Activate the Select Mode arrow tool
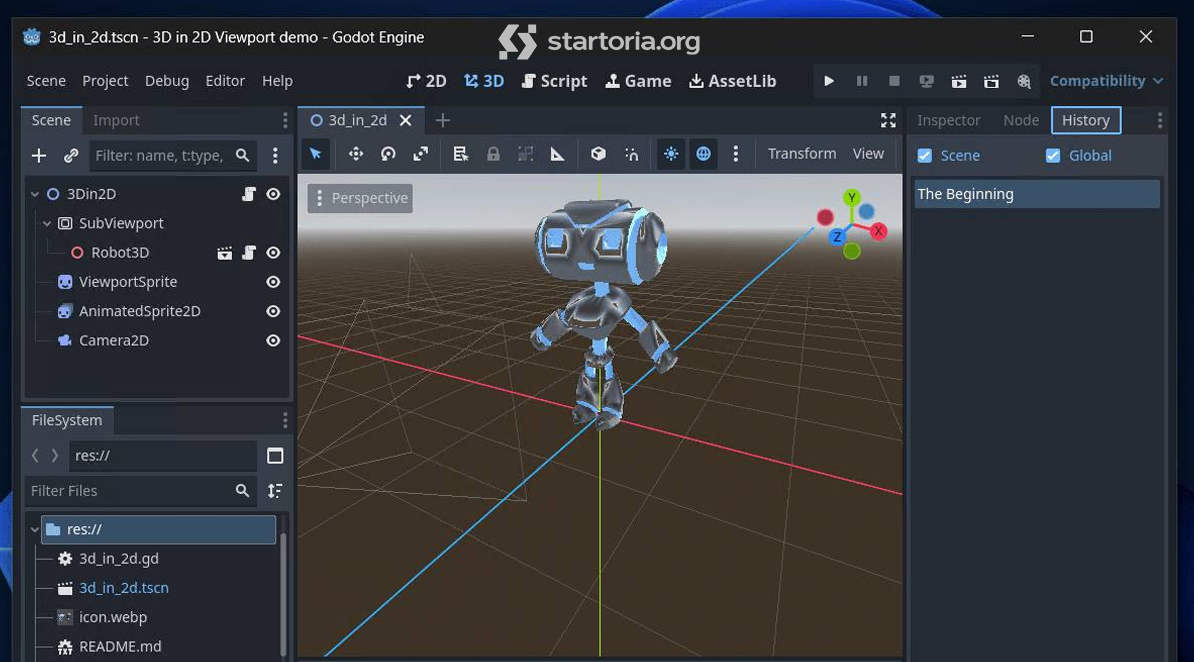This screenshot has width=1194, height=662. pyautogui.click(x=316, y=154)
